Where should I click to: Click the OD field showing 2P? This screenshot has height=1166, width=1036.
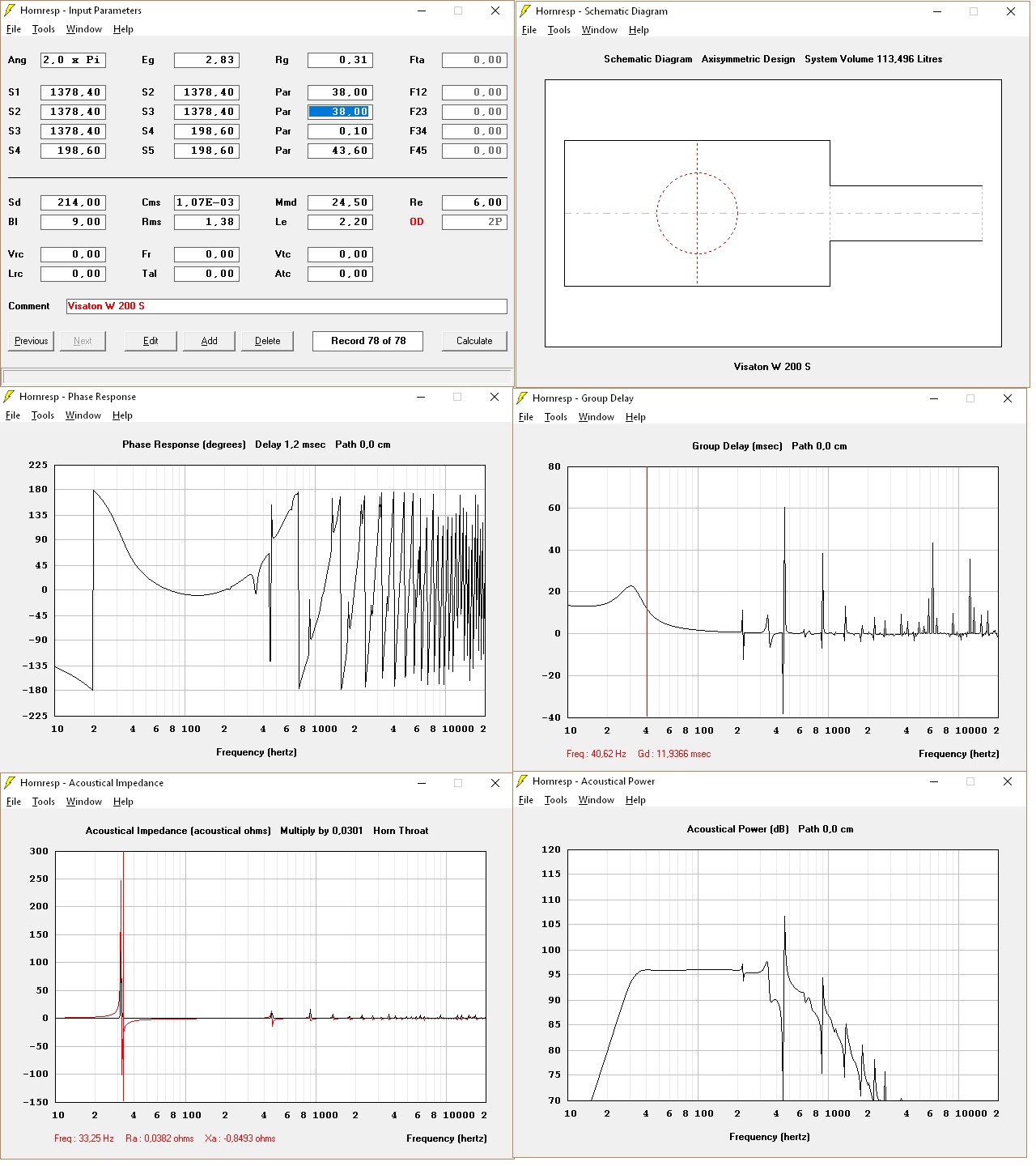pyautogui.click(x=474, y=222)
